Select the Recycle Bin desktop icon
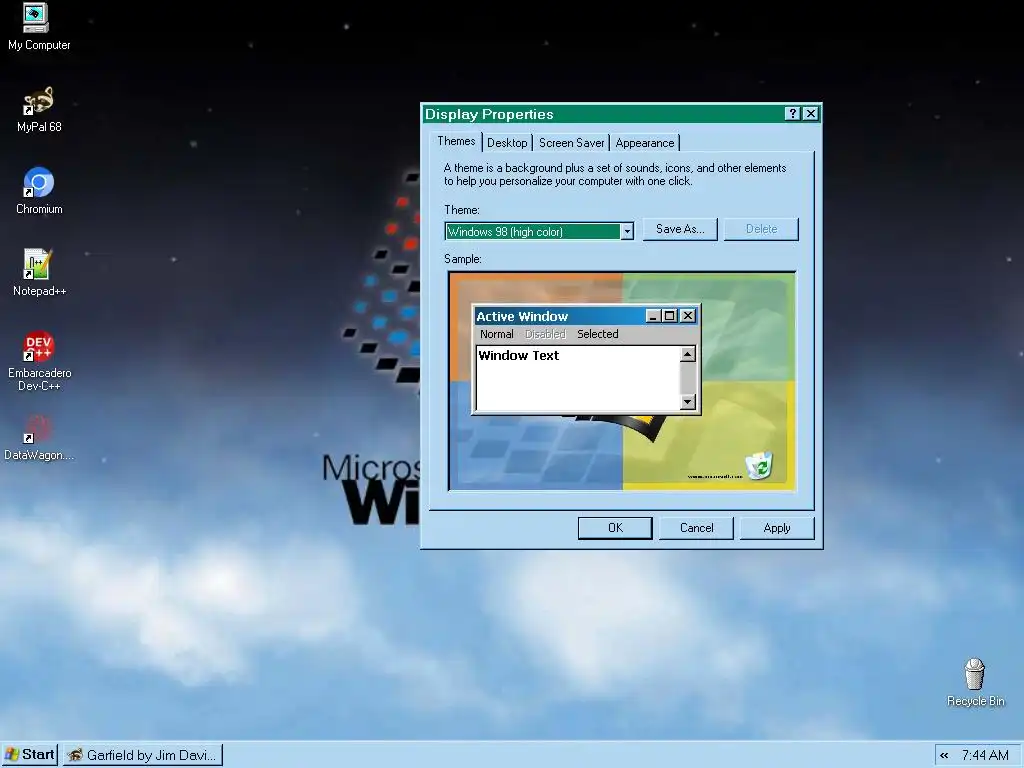The width and height of the screenshot is (1024, 768). point(975,682)
